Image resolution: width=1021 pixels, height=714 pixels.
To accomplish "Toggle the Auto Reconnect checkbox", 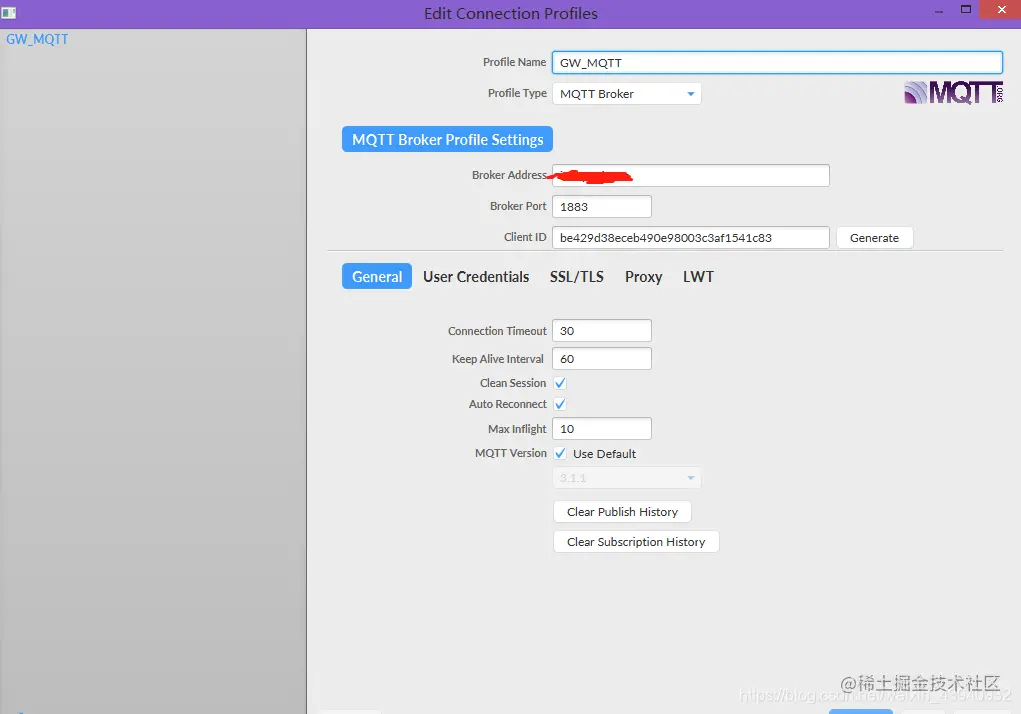I will point(560,404).
